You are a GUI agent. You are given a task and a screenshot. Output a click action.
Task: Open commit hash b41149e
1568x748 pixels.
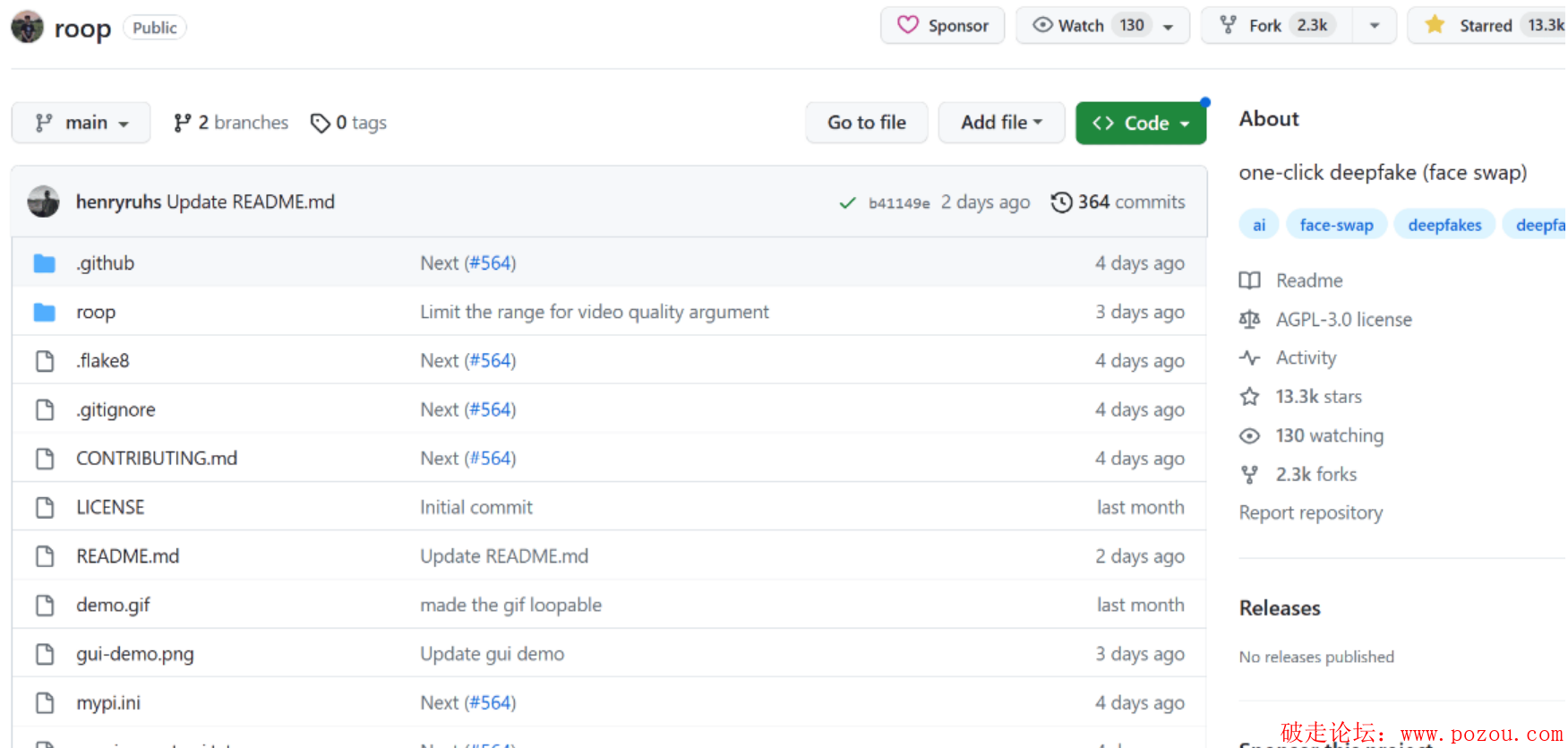pyautogui.click(x=899, y=203)
